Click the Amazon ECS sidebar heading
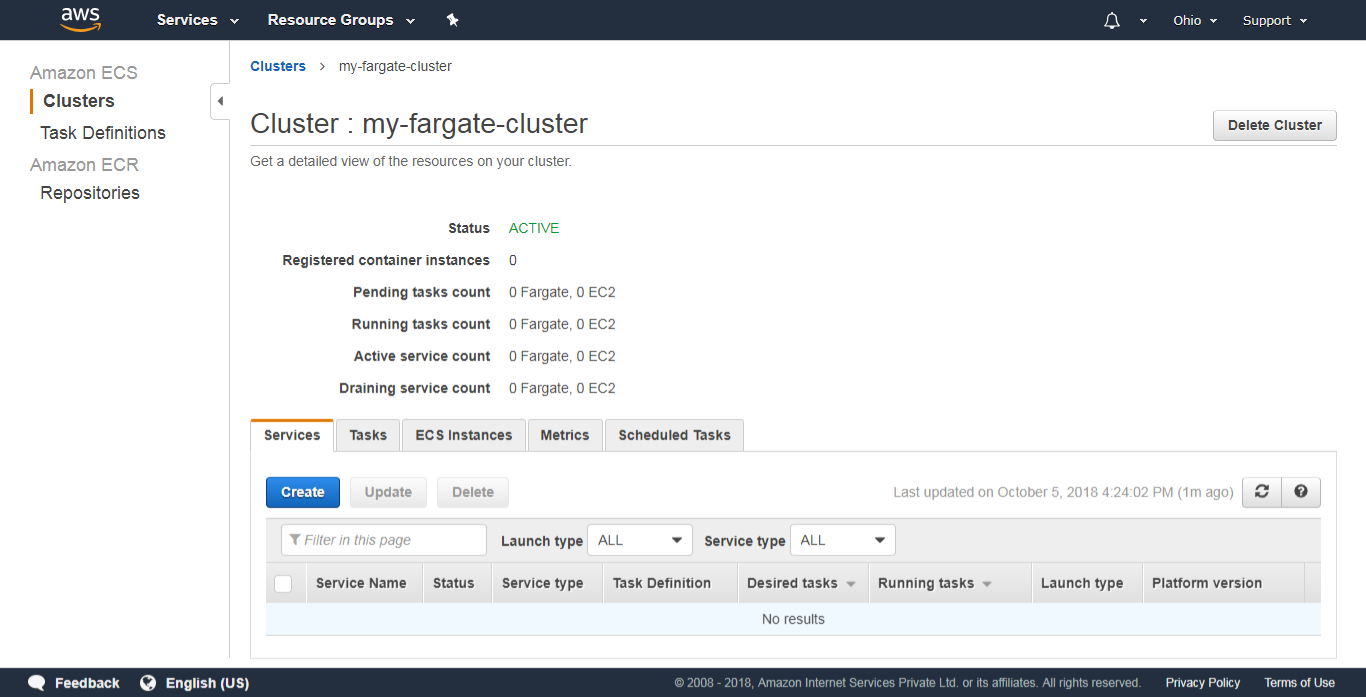This screenshot has height=697, width=1366. point(84,73)
